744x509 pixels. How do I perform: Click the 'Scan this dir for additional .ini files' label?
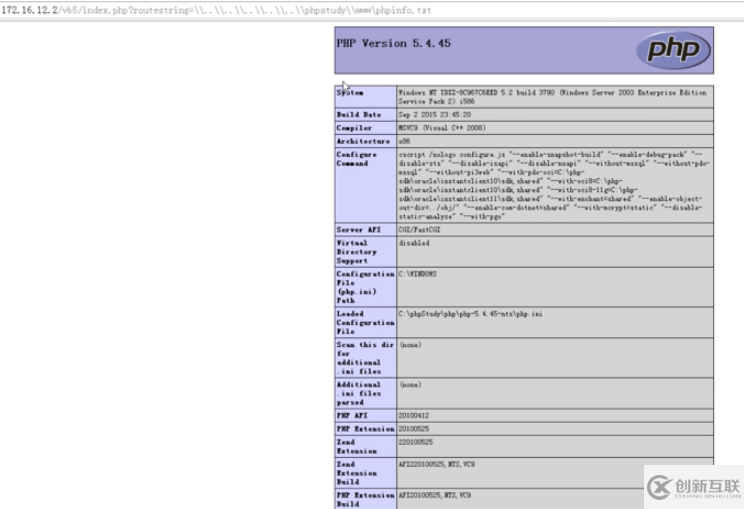(x=365, y=358)
